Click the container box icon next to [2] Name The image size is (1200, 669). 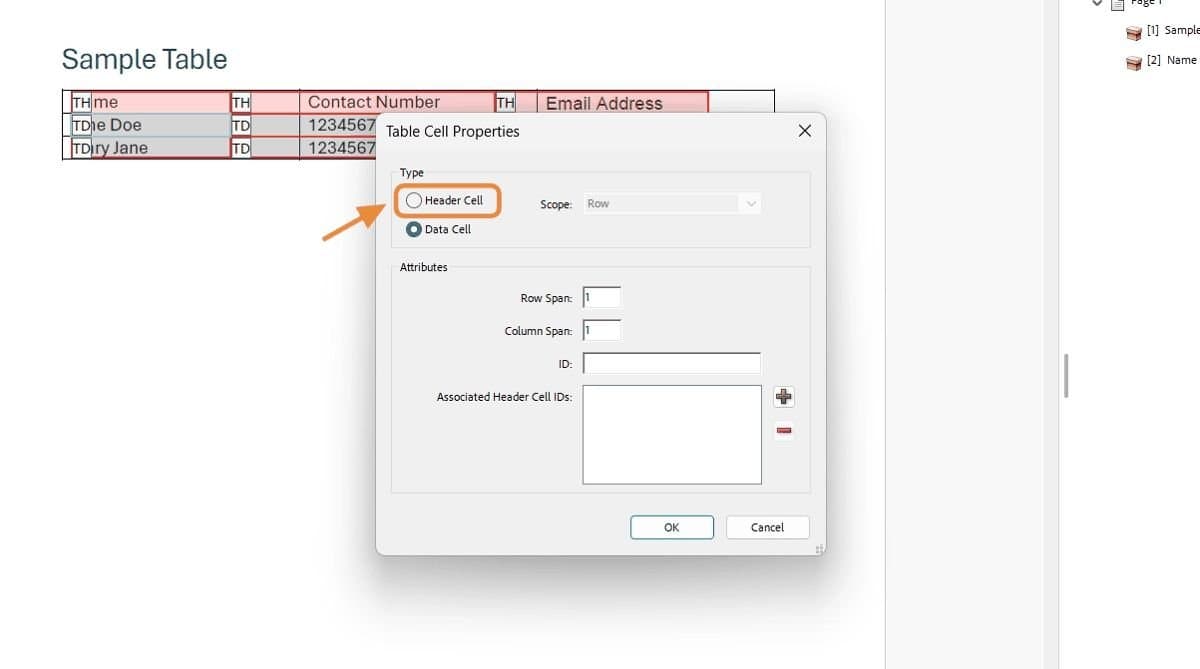(x=1134, y=62)
